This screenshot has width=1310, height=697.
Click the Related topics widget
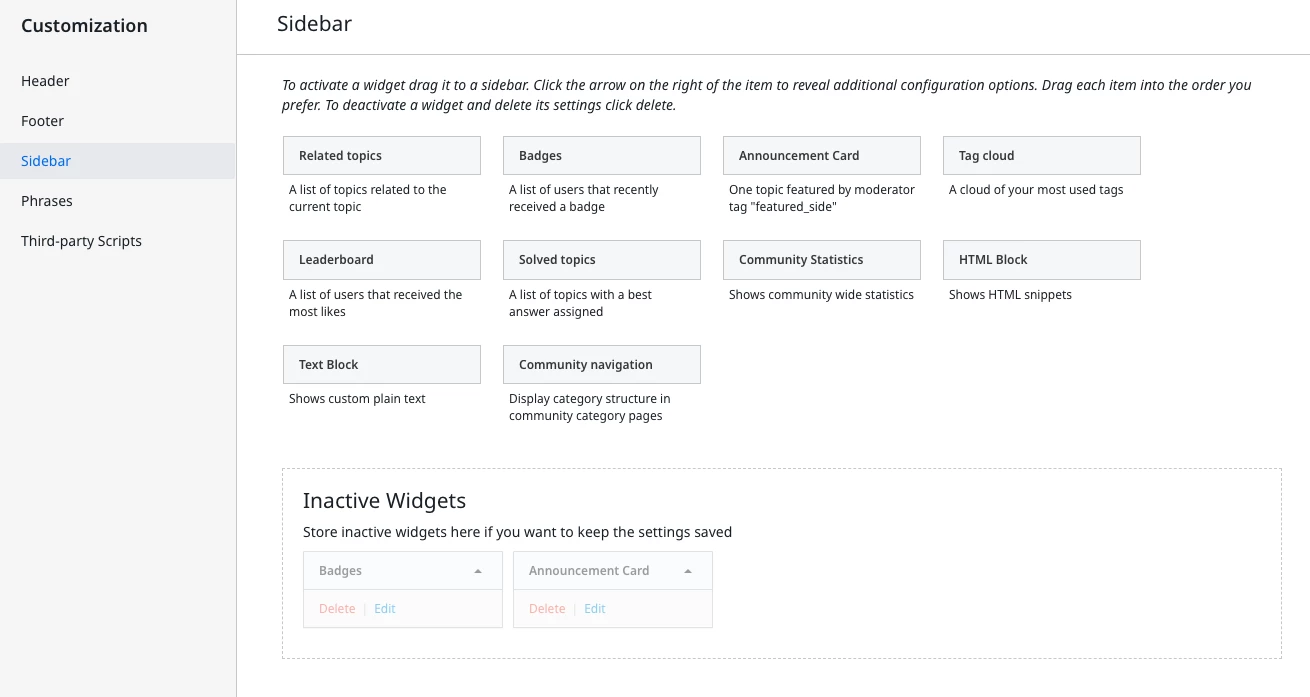click(381, 156)
